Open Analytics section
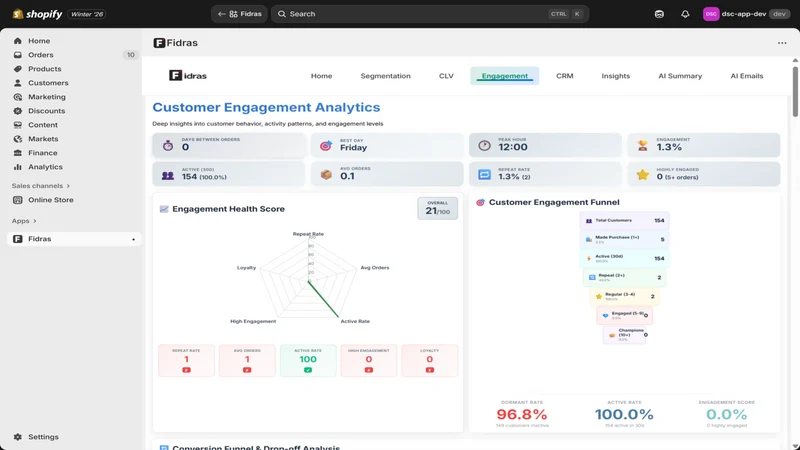Screen dimensions: 800x450 tap(45, 167)
